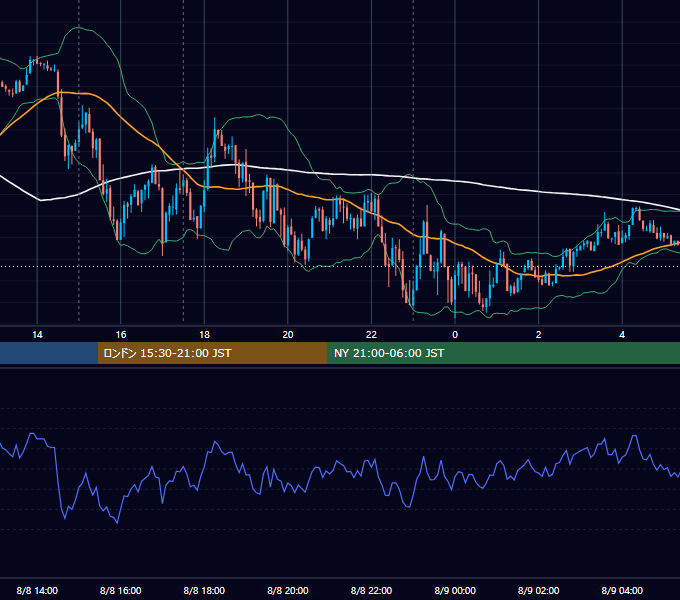The width and height of the screenshot is (680, 600).
Task: Click the 8/8 18:00 label on oscillator axis
Action: (204, 590)
